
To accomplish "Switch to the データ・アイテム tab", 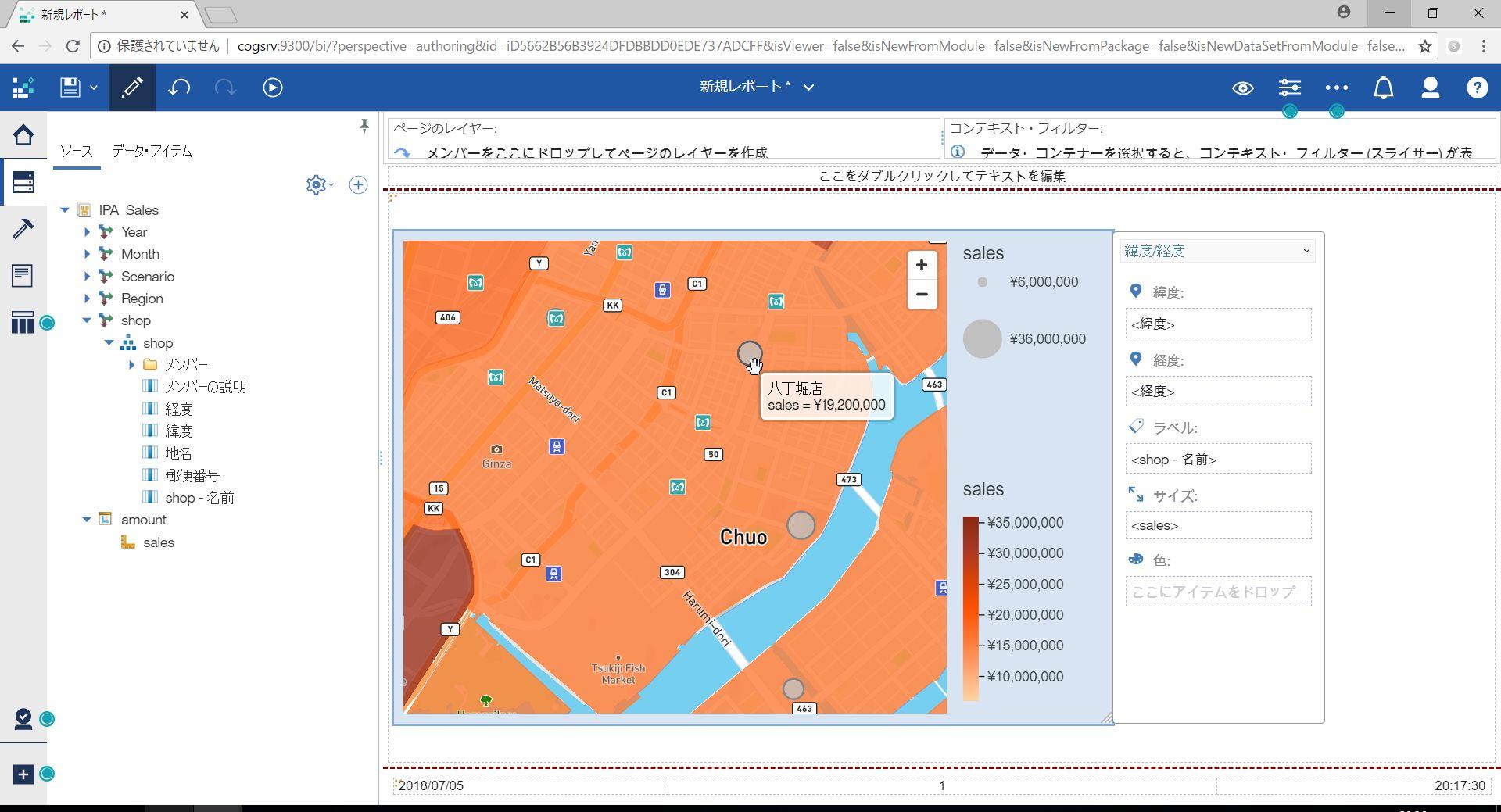I will pyautogui.click(x=152, y=151).
